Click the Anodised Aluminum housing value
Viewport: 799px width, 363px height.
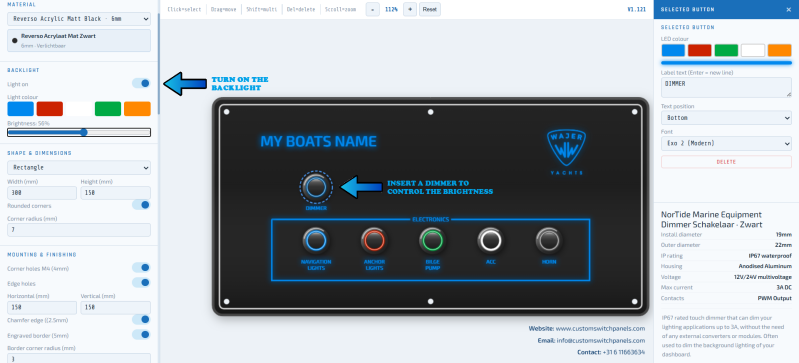pos(765,266)
